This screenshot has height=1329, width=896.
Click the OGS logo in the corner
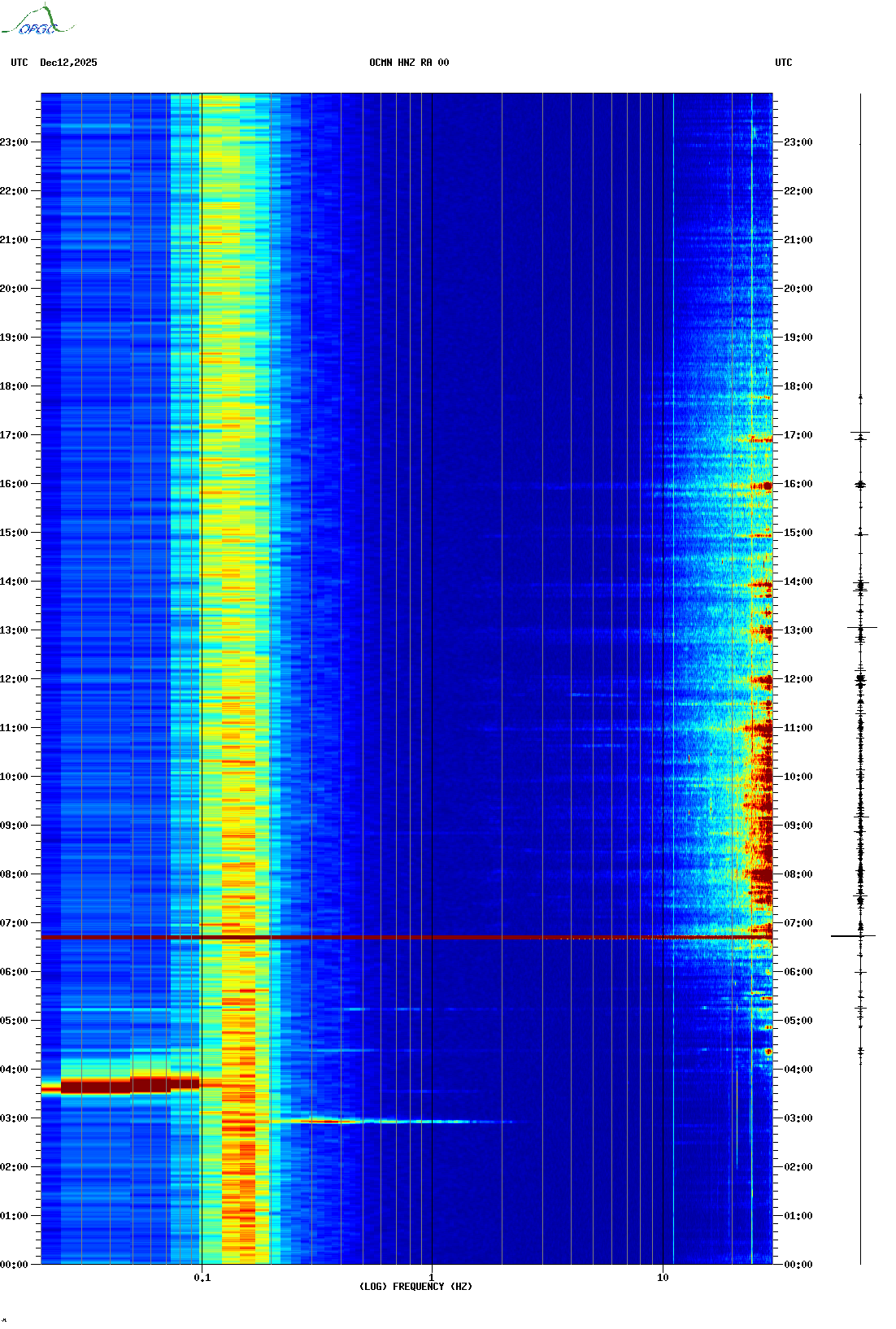(37, 21)
